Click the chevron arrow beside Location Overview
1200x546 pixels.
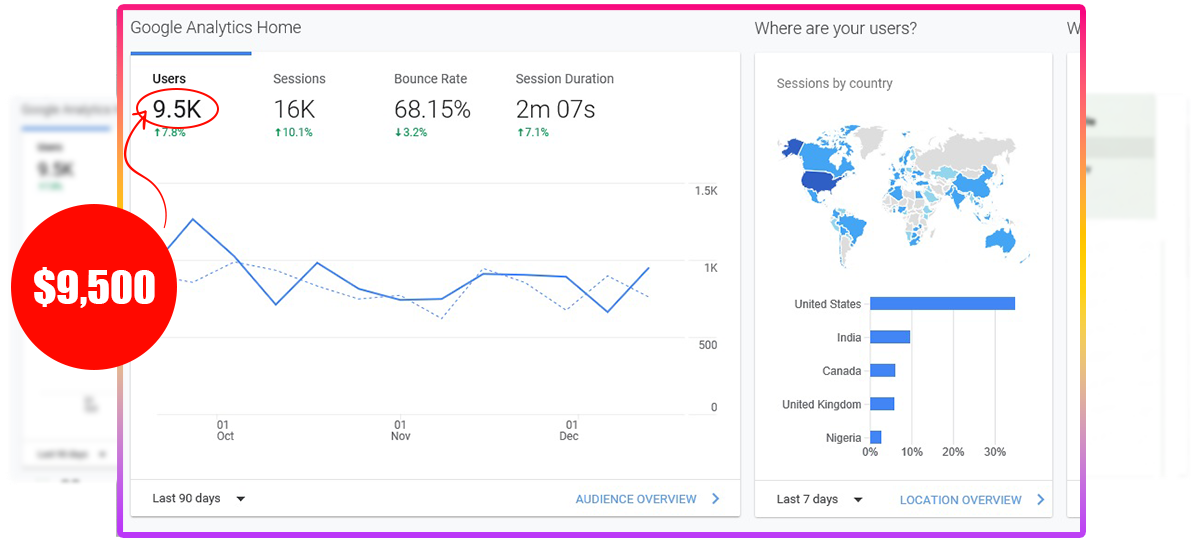pos(1041,499)
